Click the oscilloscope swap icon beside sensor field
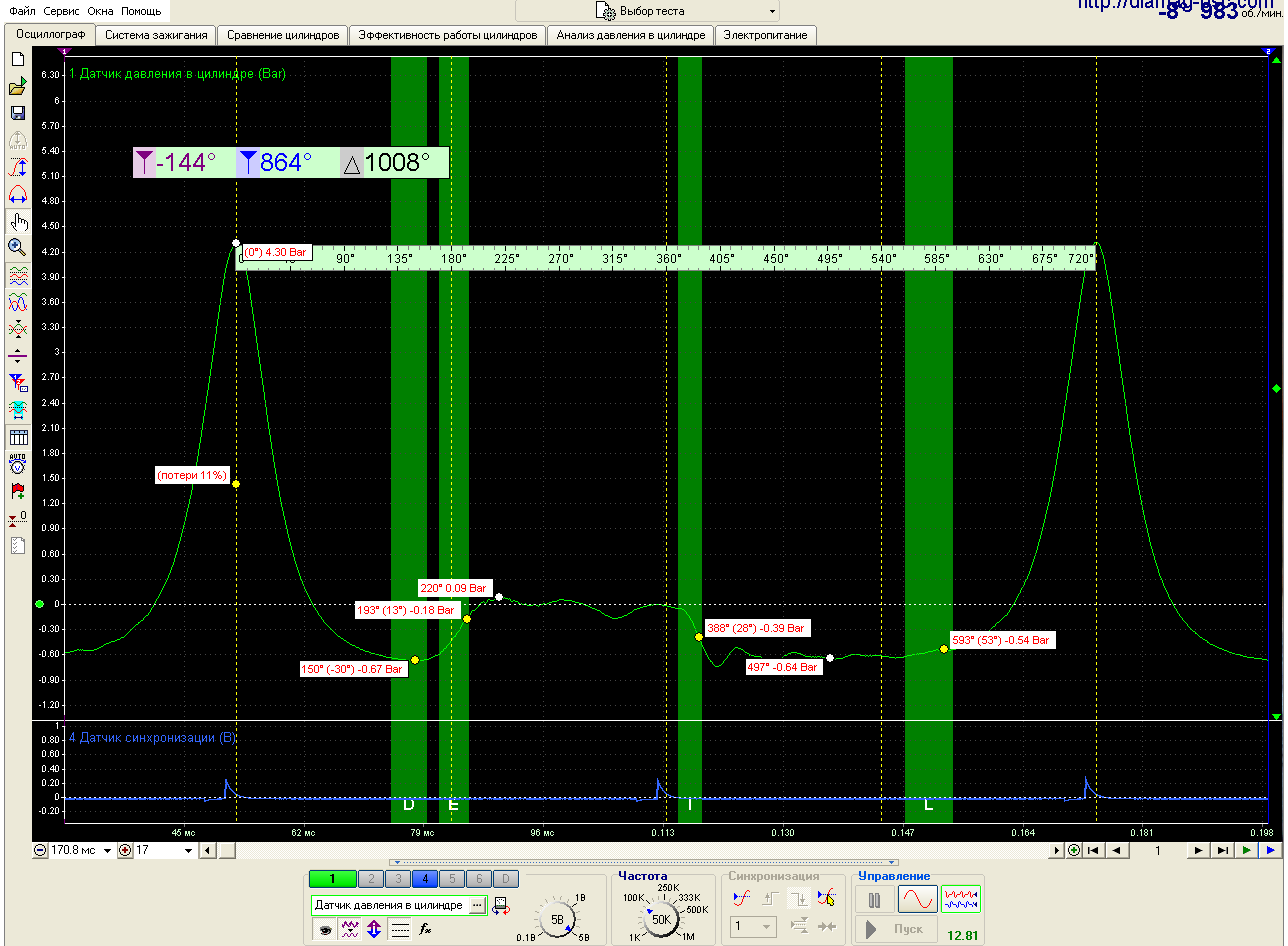 (500, 906)
